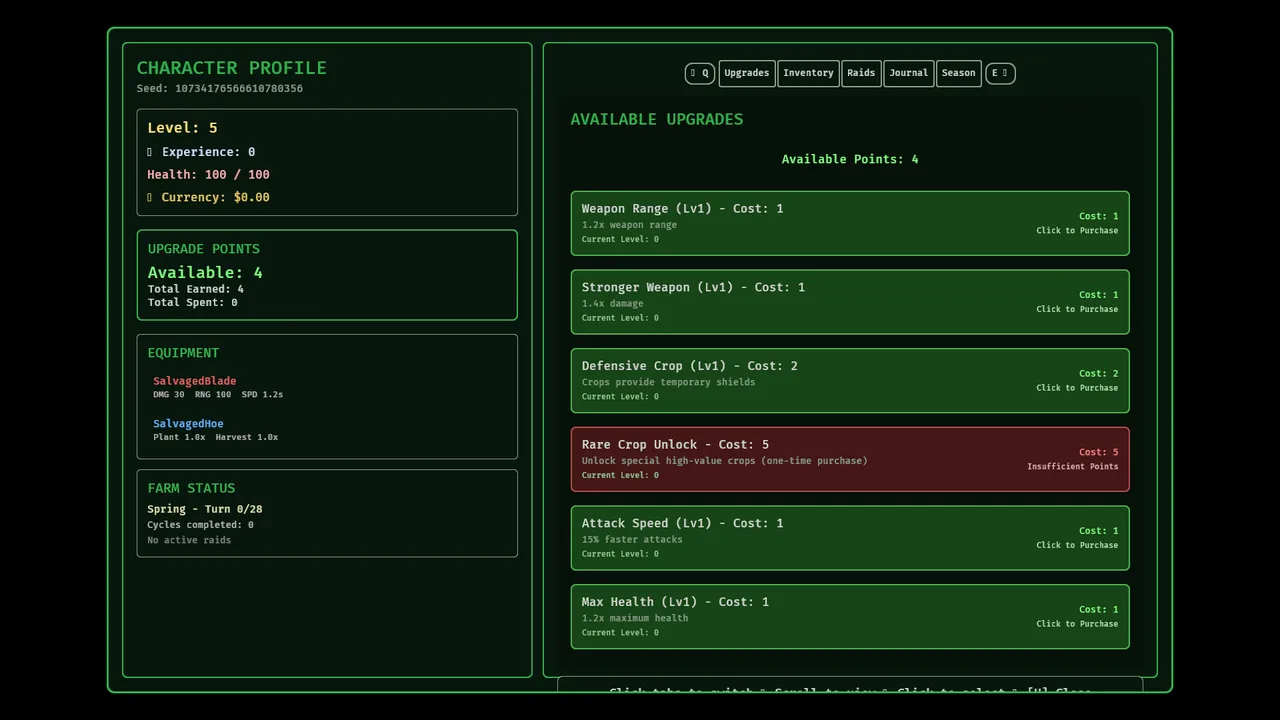Click the SalvagedHoe equipment name
Image resolution: width=1280 pixels, height=720 pixels.
(x=188, y=424)
